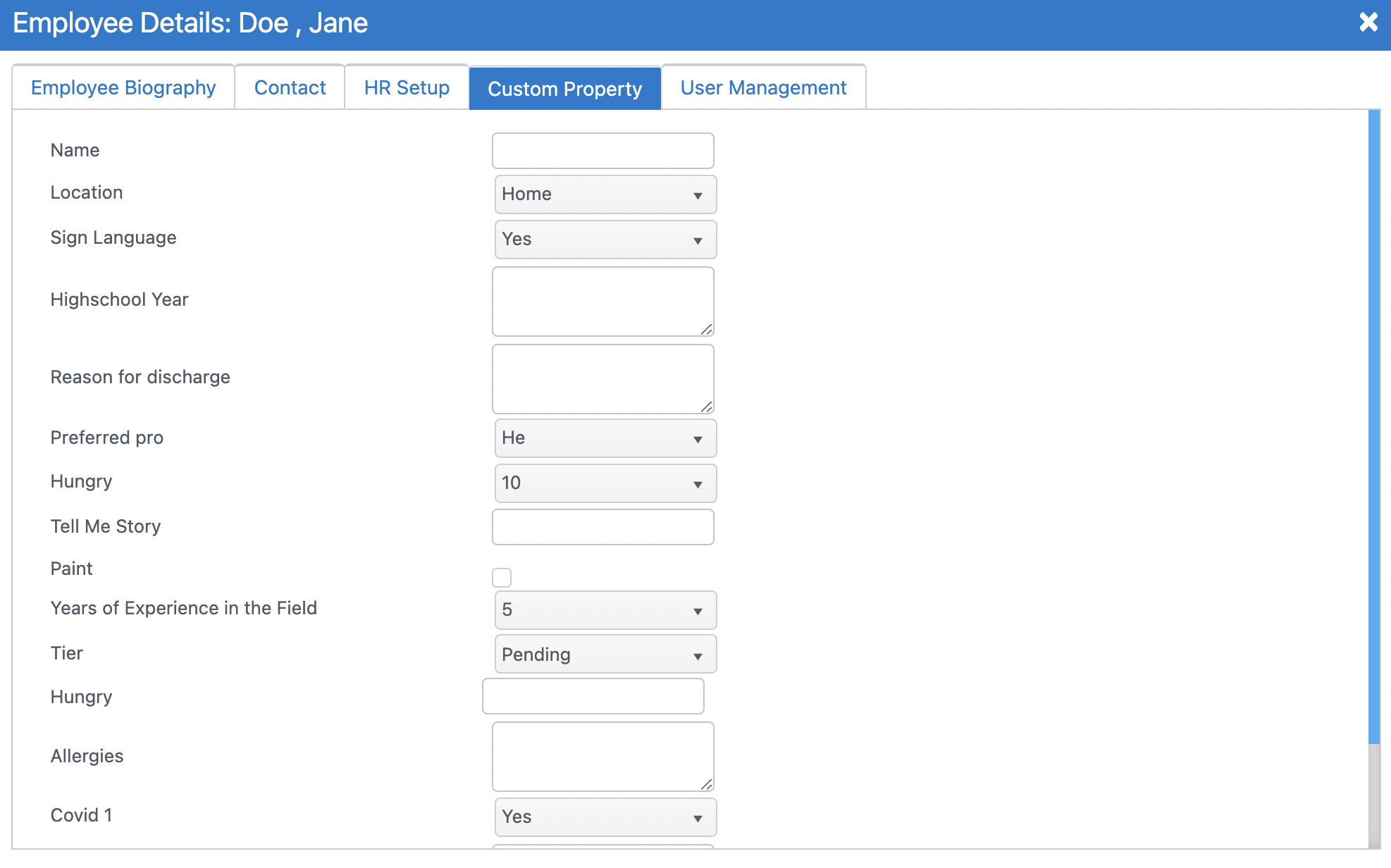The width and height of the screenshot is (1391, 868).
Task: Open the Tier dropdown
Action: (x=605, y=655)
